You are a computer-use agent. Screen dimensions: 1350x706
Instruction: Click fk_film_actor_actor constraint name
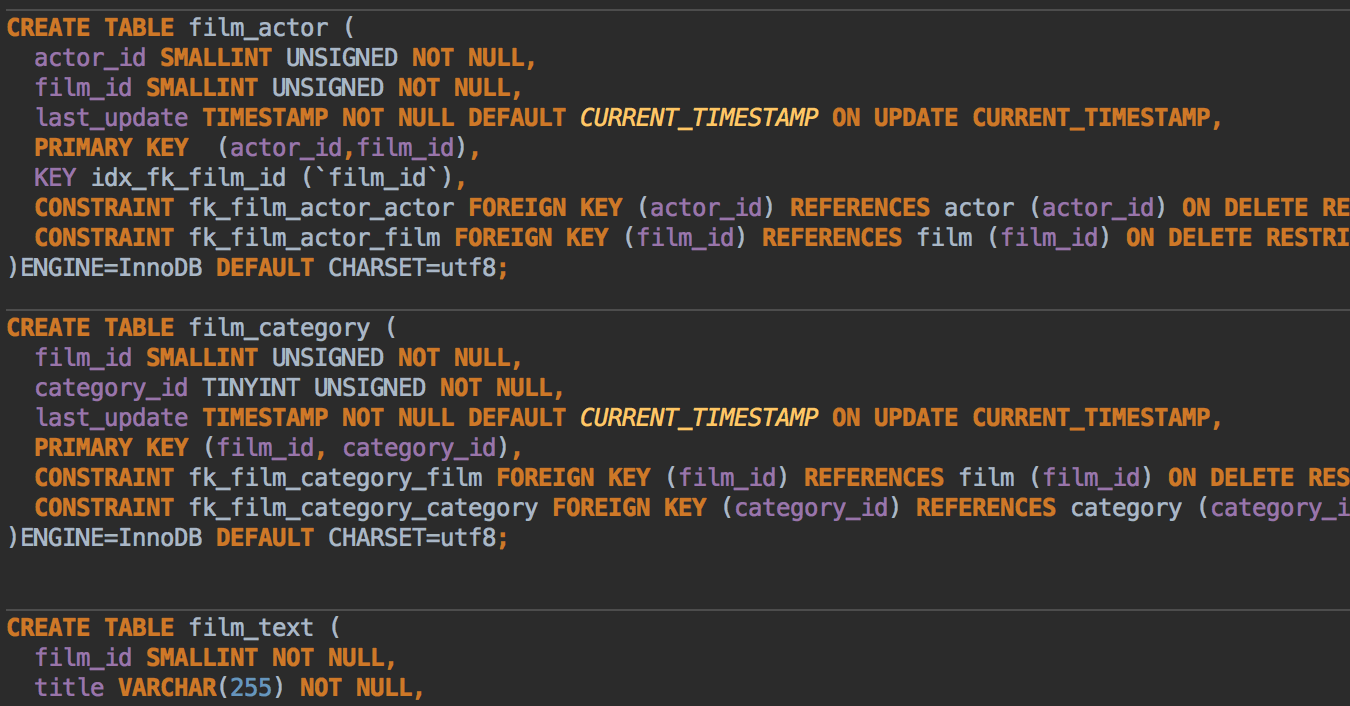(321, 208)
